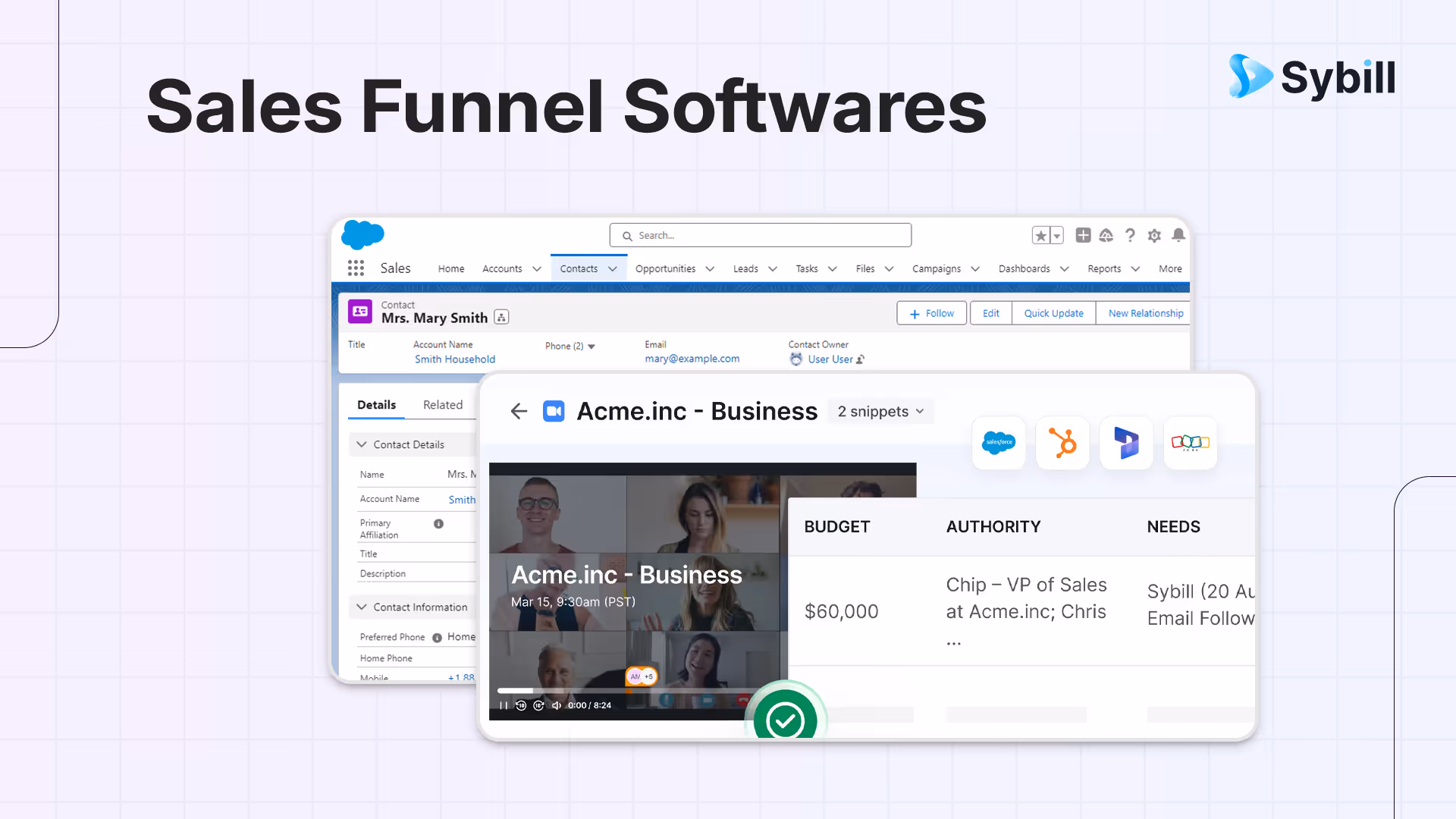Expand the Tasks tab chevron
Screen dimensions: 1456x819
833,268
